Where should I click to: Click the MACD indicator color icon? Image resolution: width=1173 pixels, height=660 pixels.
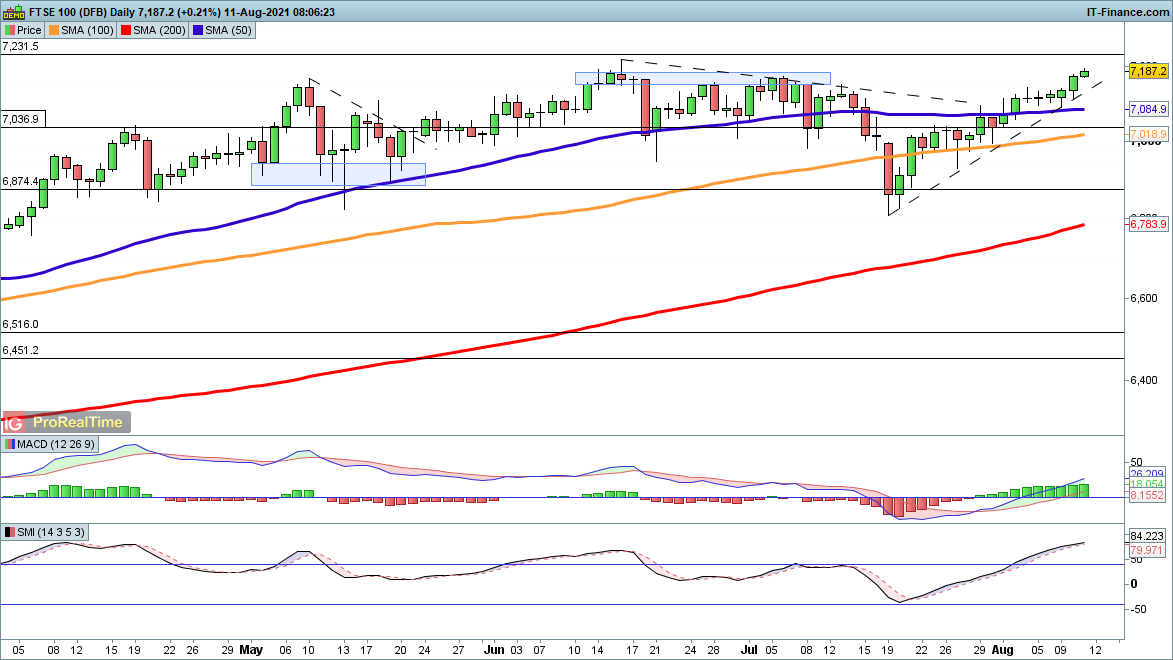(11, 444)
